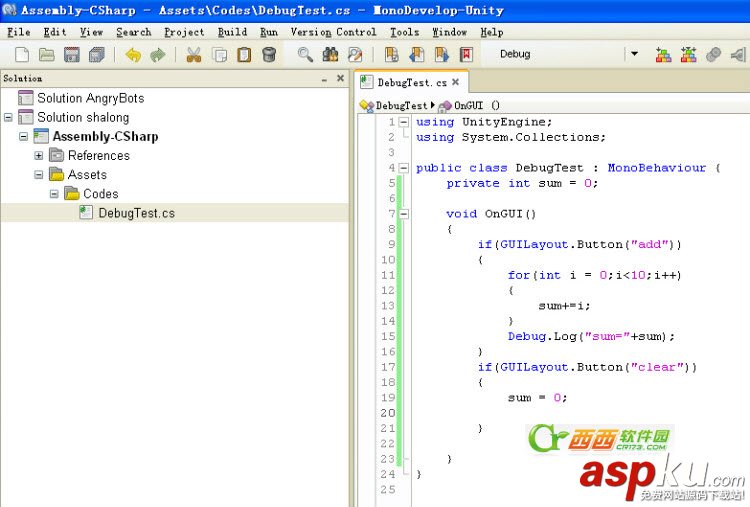Fold the OnGUI method at line 7
The width and height of the screenshot is (750, 507).
click(x=404, y=214)
